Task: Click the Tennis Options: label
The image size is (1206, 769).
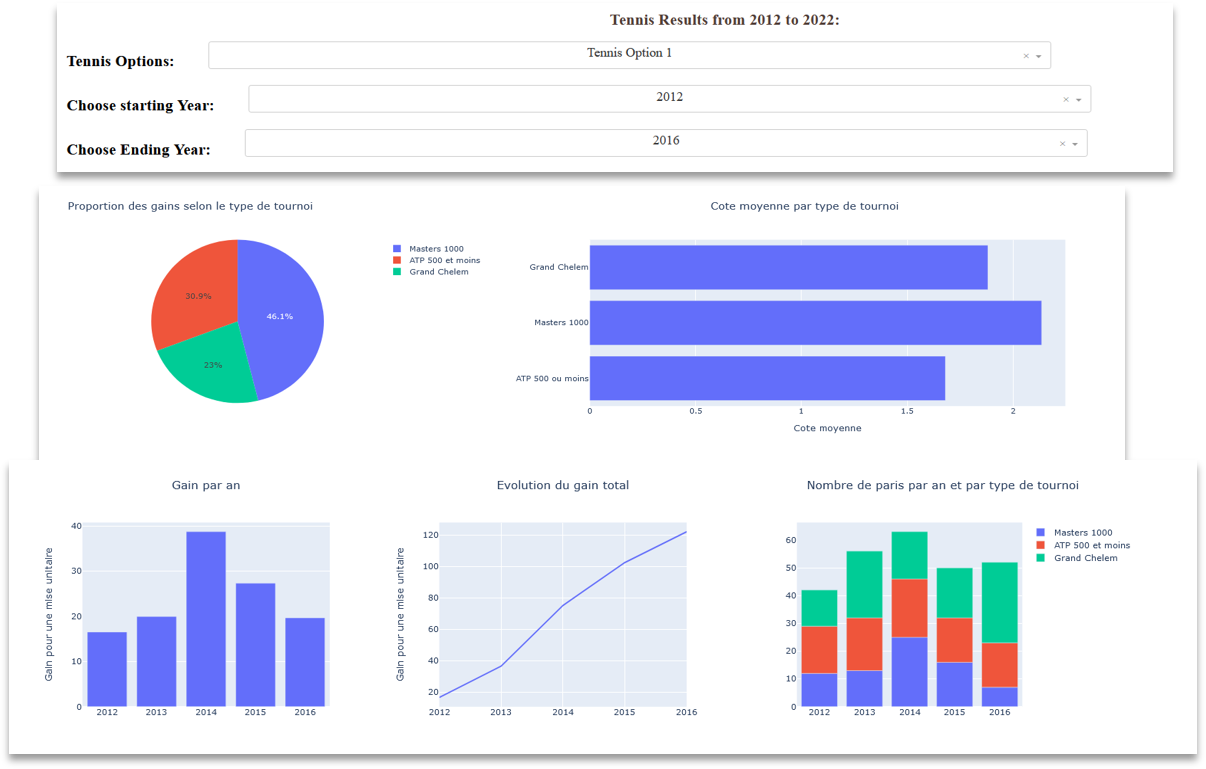Action: pyautogui.click(x=120, y=61)
